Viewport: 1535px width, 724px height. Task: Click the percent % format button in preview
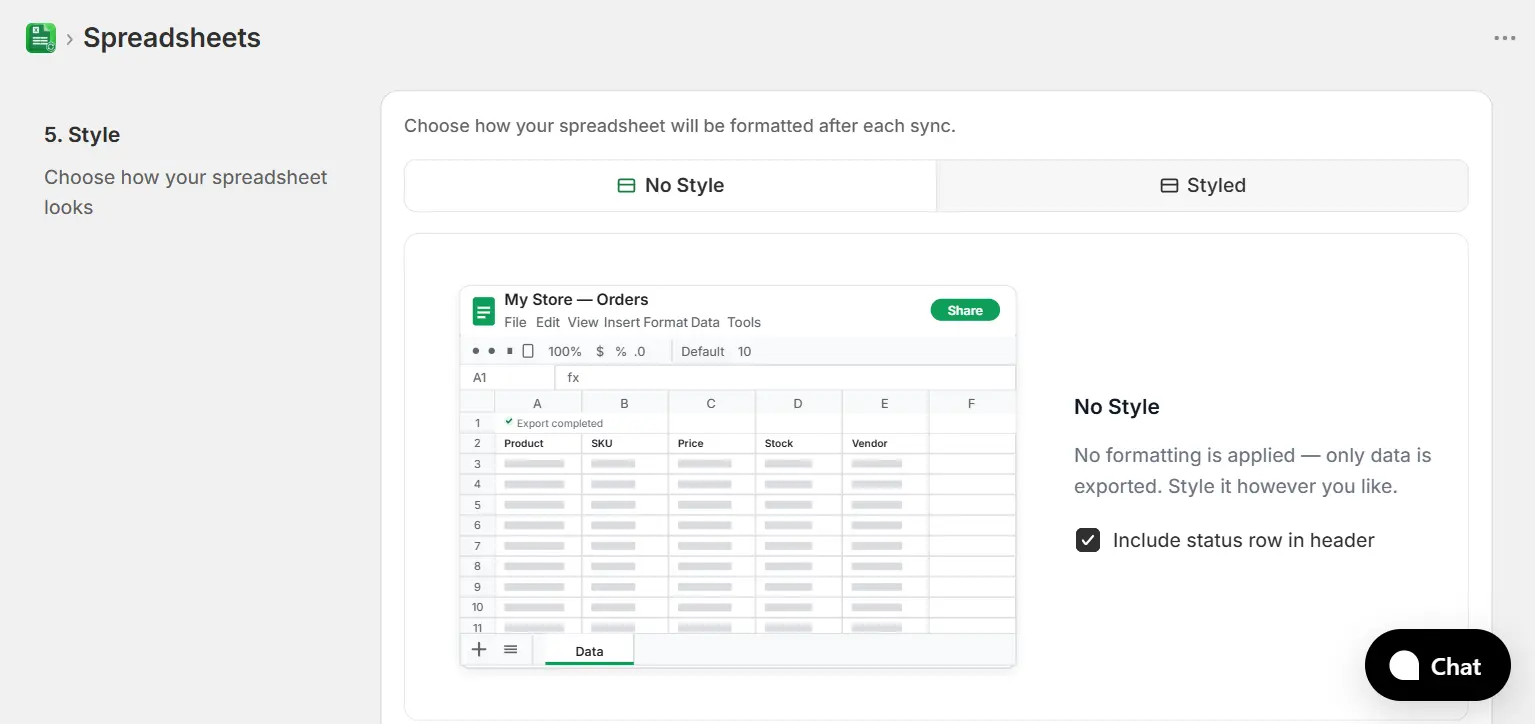coord(621,351)
